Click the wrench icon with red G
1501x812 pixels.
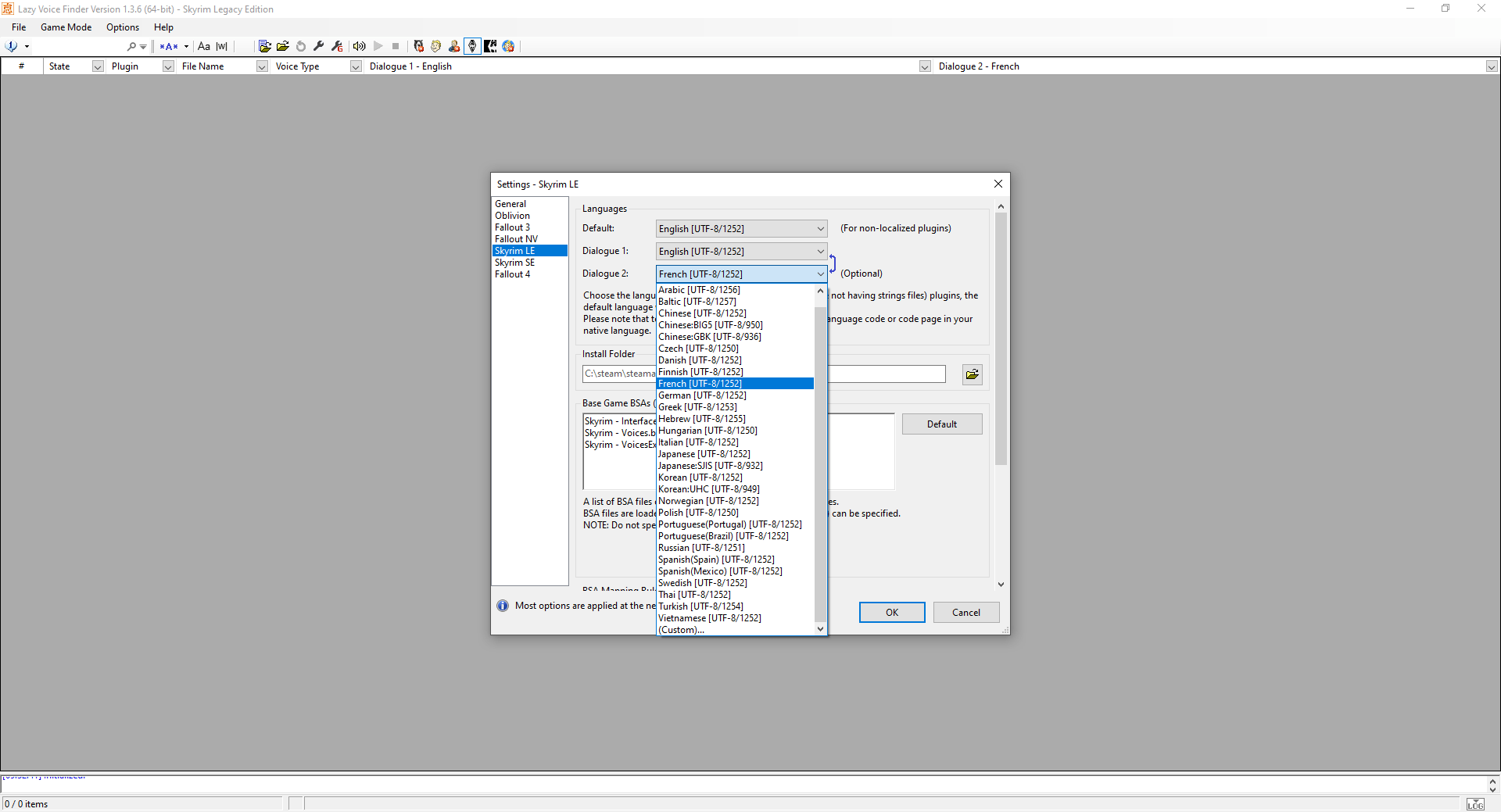click(337, 46)
